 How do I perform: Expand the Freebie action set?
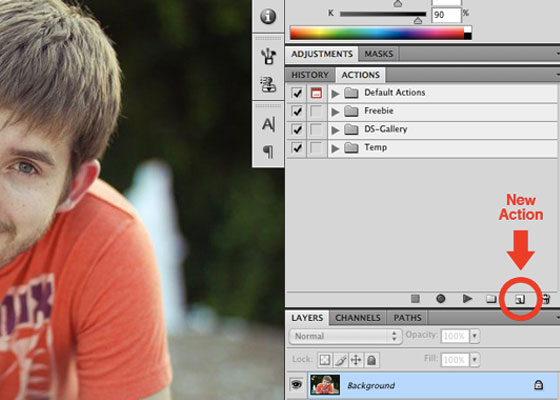point(335,112)
